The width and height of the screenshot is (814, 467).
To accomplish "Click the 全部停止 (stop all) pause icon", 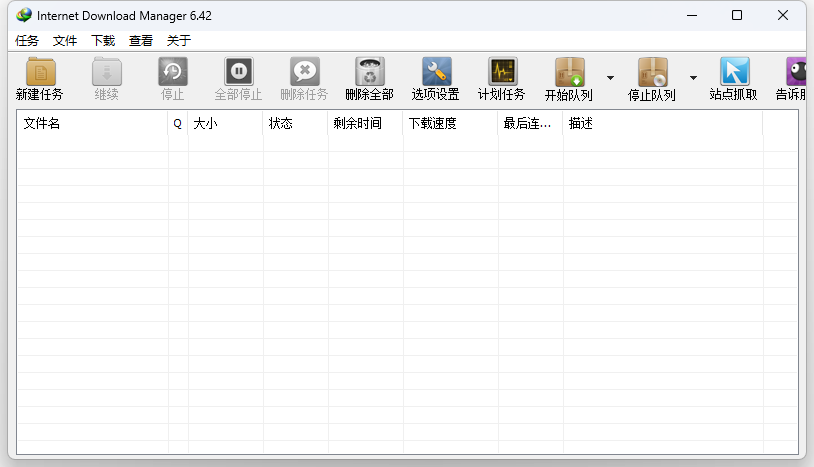I will (238, 72).
